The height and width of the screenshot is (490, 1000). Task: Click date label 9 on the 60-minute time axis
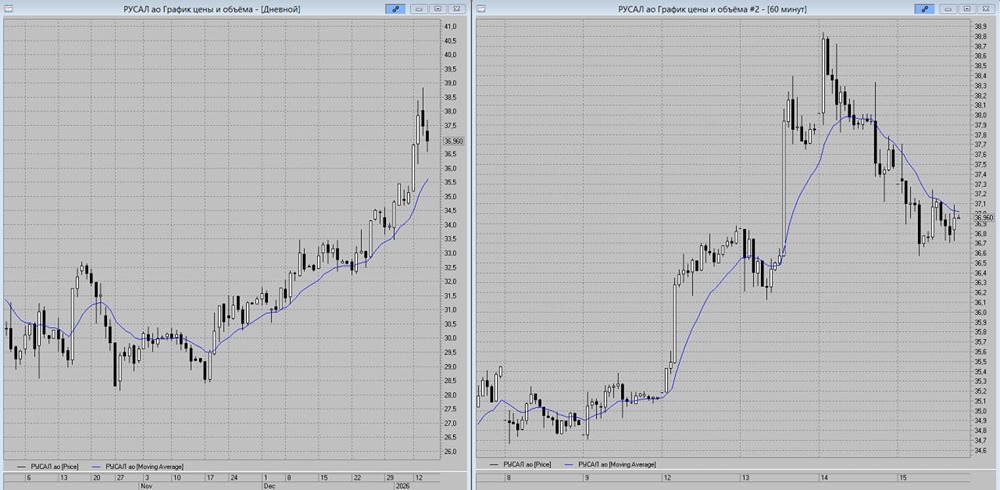point(587,477)
